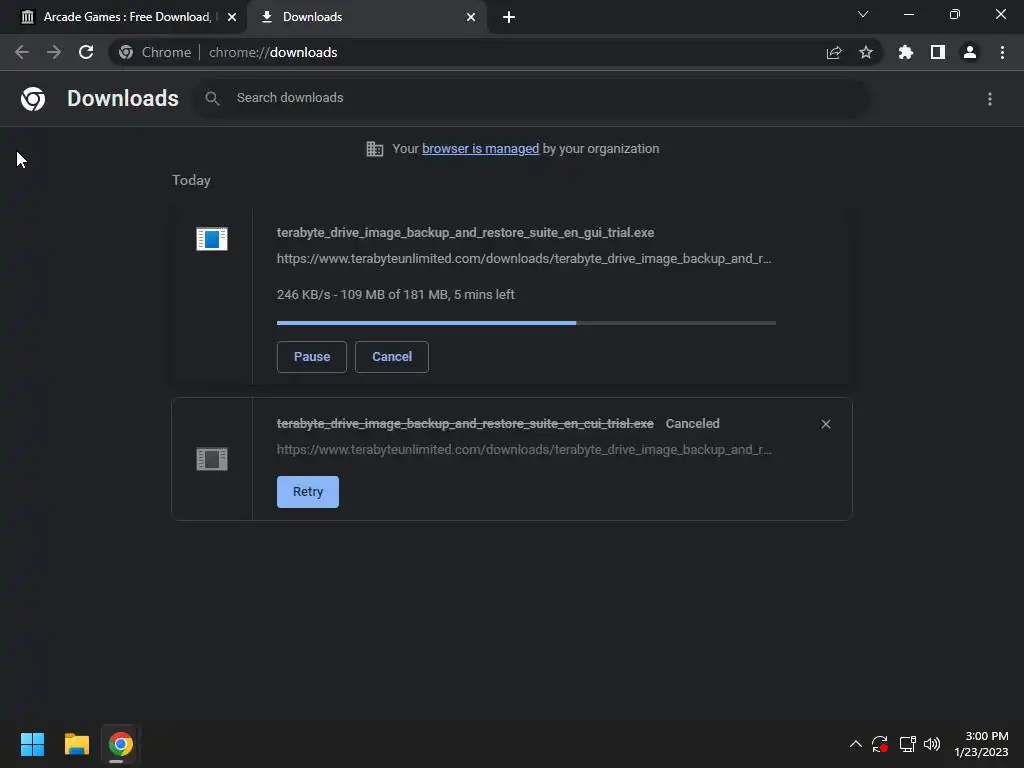This screenshot has width=1024, height=768.
Task: Open the clock showing 3:00 PM
Action: pyautogui.click(x=981, y=744)
